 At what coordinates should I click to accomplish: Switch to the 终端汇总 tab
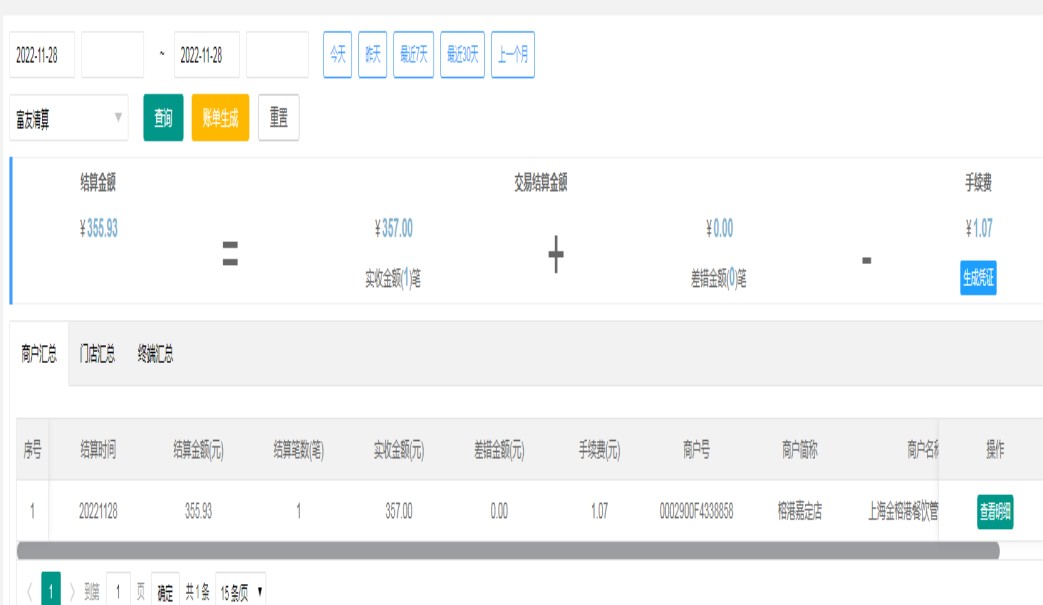click(x=155, y=354)
